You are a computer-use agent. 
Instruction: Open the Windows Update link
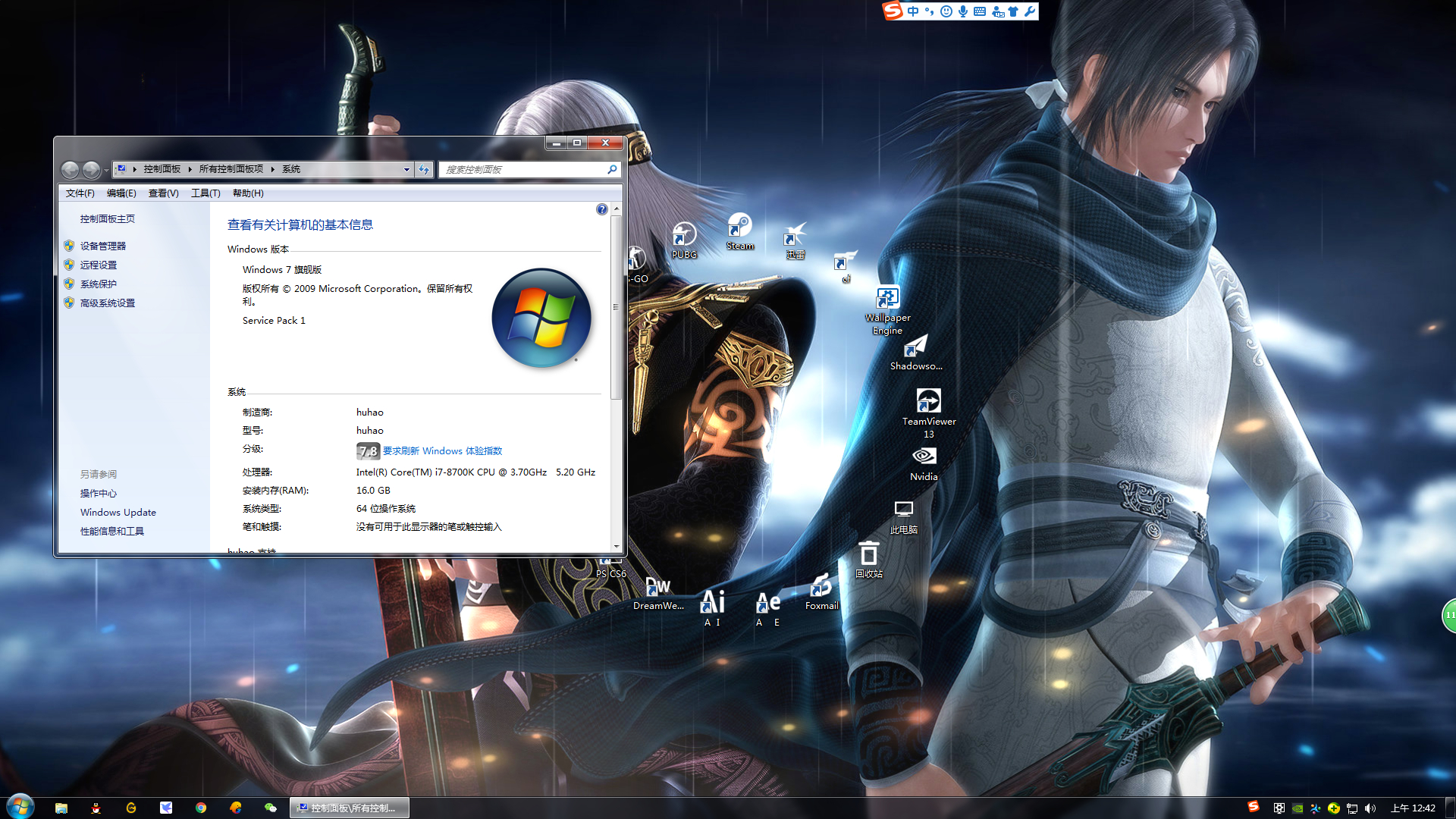click(118, 513)
